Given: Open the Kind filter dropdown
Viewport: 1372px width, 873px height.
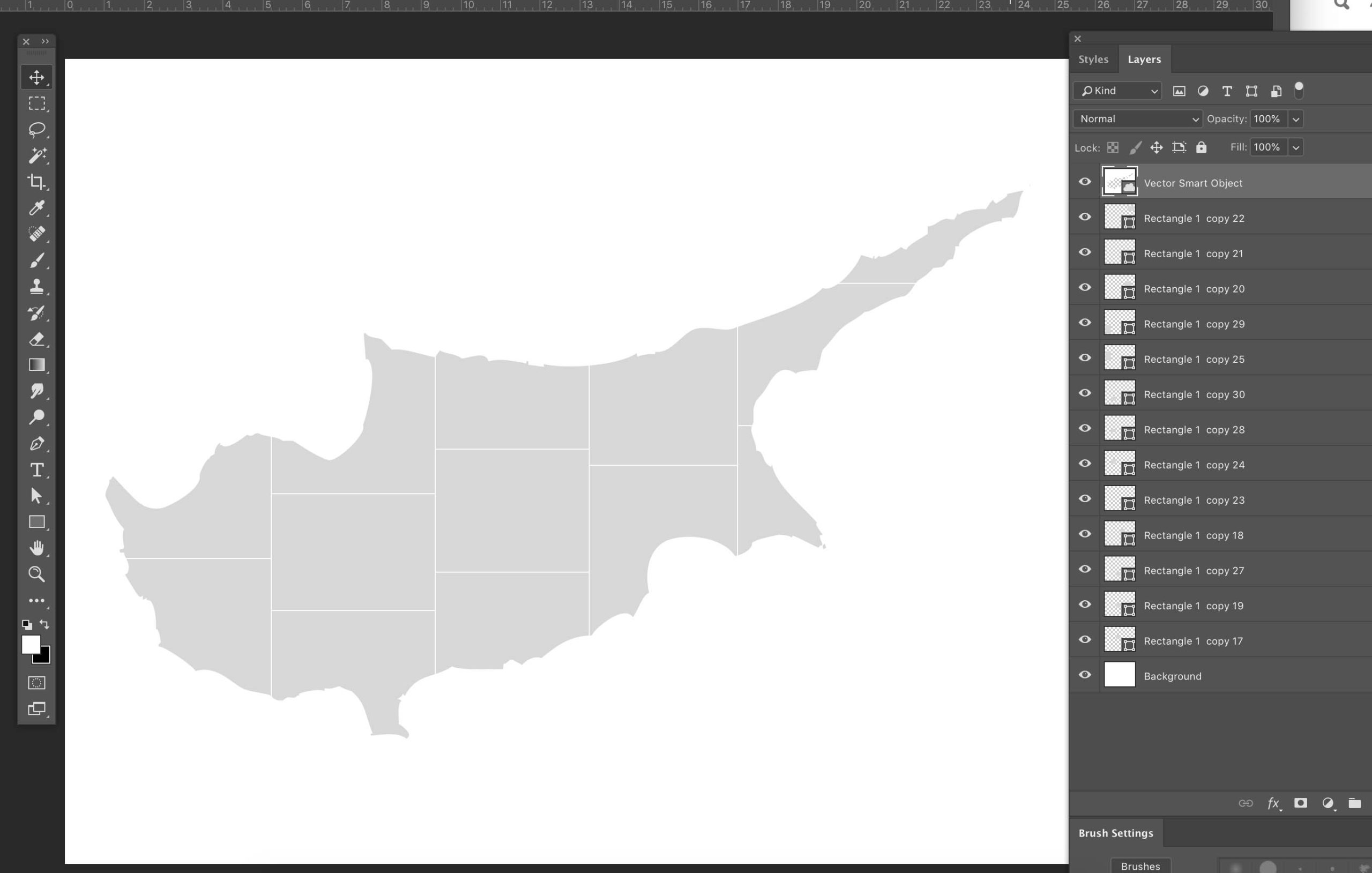Looking at the screenshot, I should click(1117, 91).
